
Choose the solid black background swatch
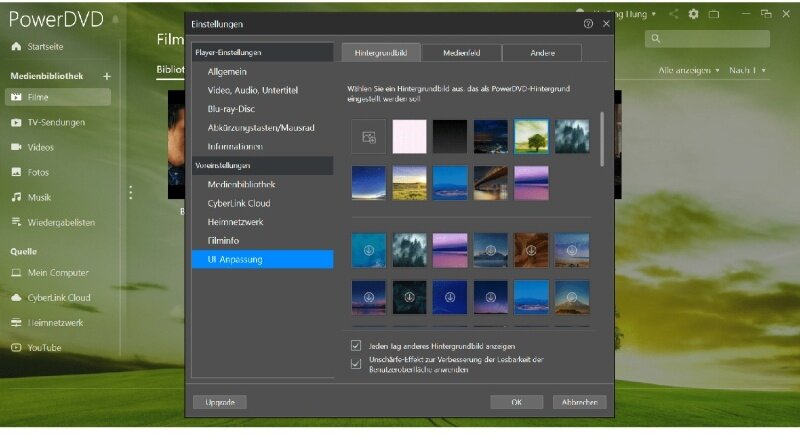tap(449, 137)
